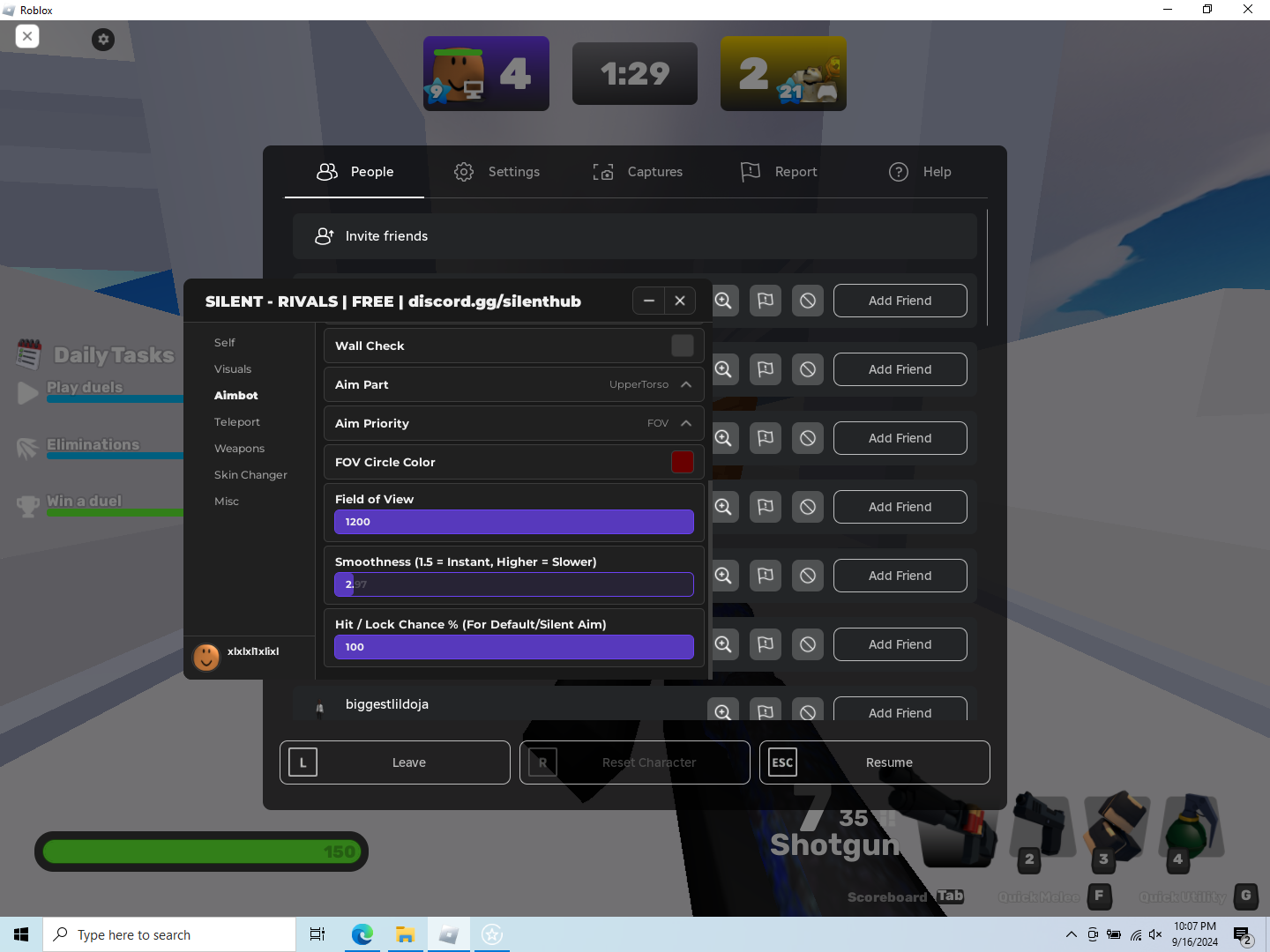This screenshot has height=952, width=1270.
Task: Open the Windows Start menu
Action: point(21,934)
